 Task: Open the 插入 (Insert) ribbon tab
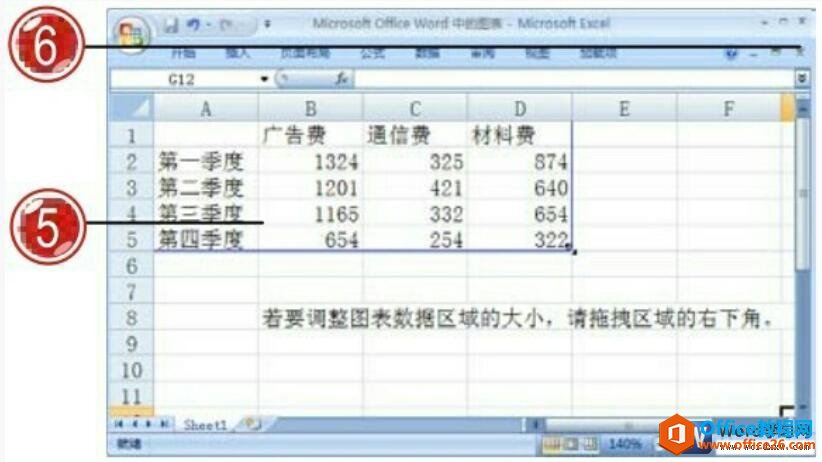[237, 53]
